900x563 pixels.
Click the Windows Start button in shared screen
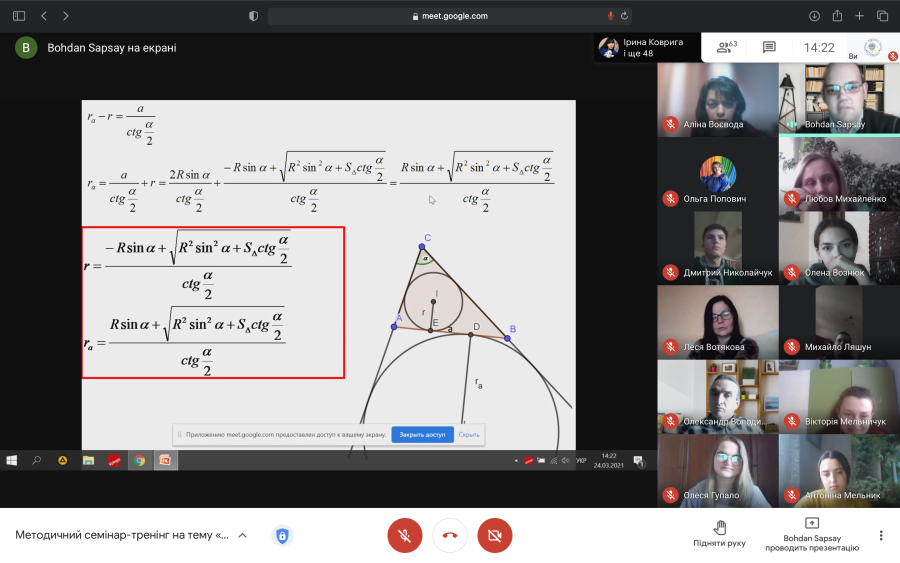pyautogui.click(x=11, y=460)
